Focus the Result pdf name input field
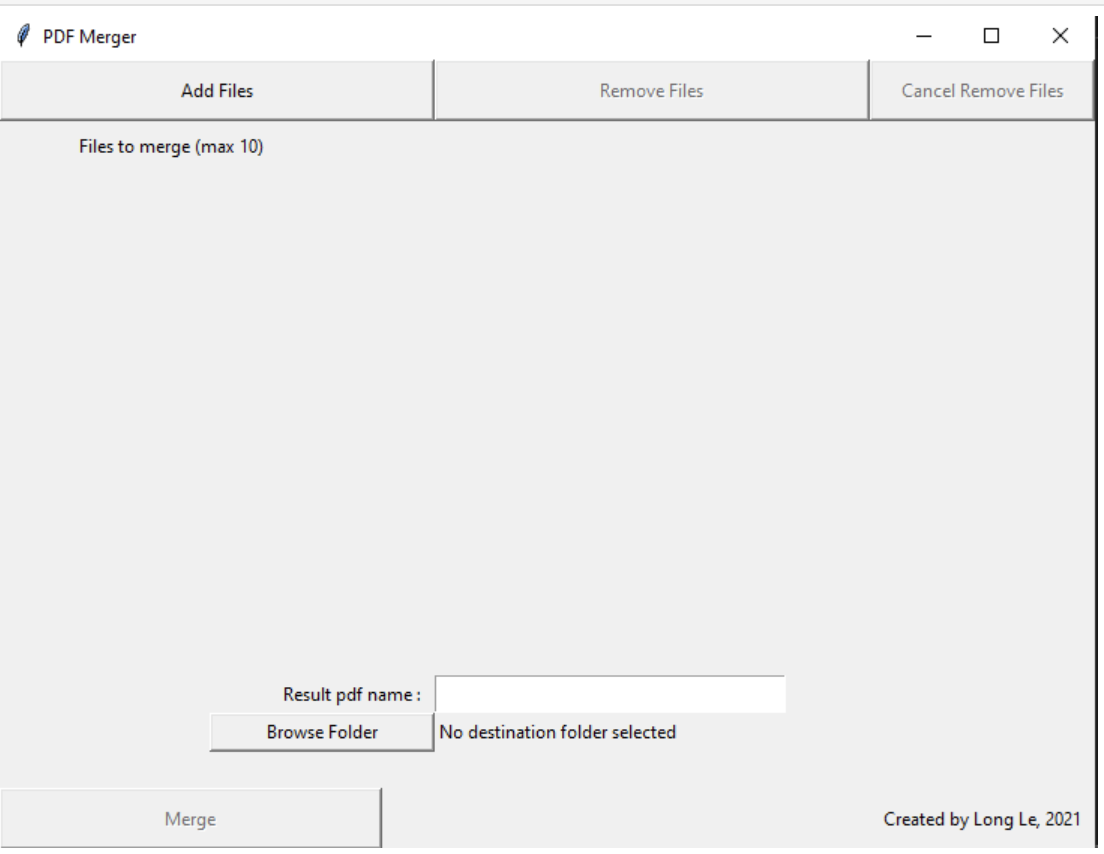Image resolution: width=1104 pixels, height=854 pixels. [610, 694]
